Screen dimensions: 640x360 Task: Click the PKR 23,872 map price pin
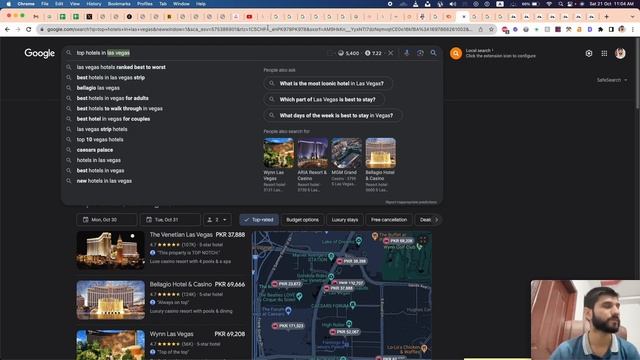tap(287, 284)
